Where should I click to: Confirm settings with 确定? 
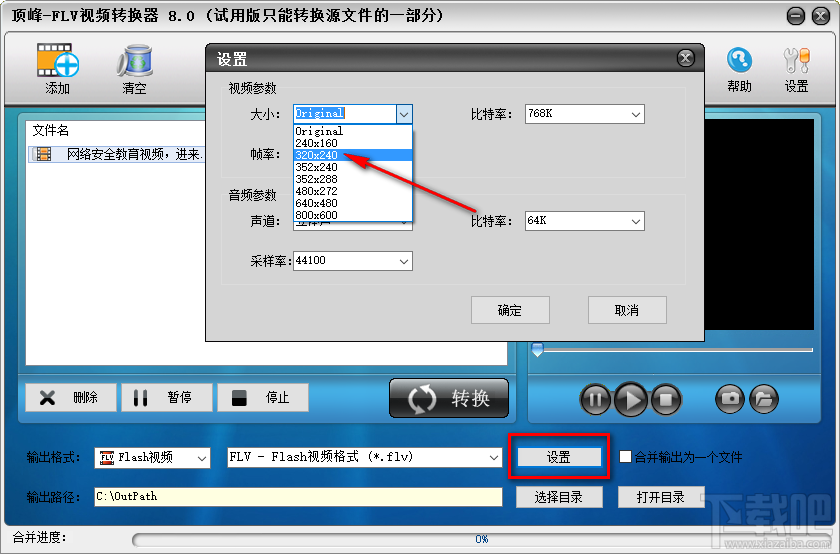pos(510,310)
